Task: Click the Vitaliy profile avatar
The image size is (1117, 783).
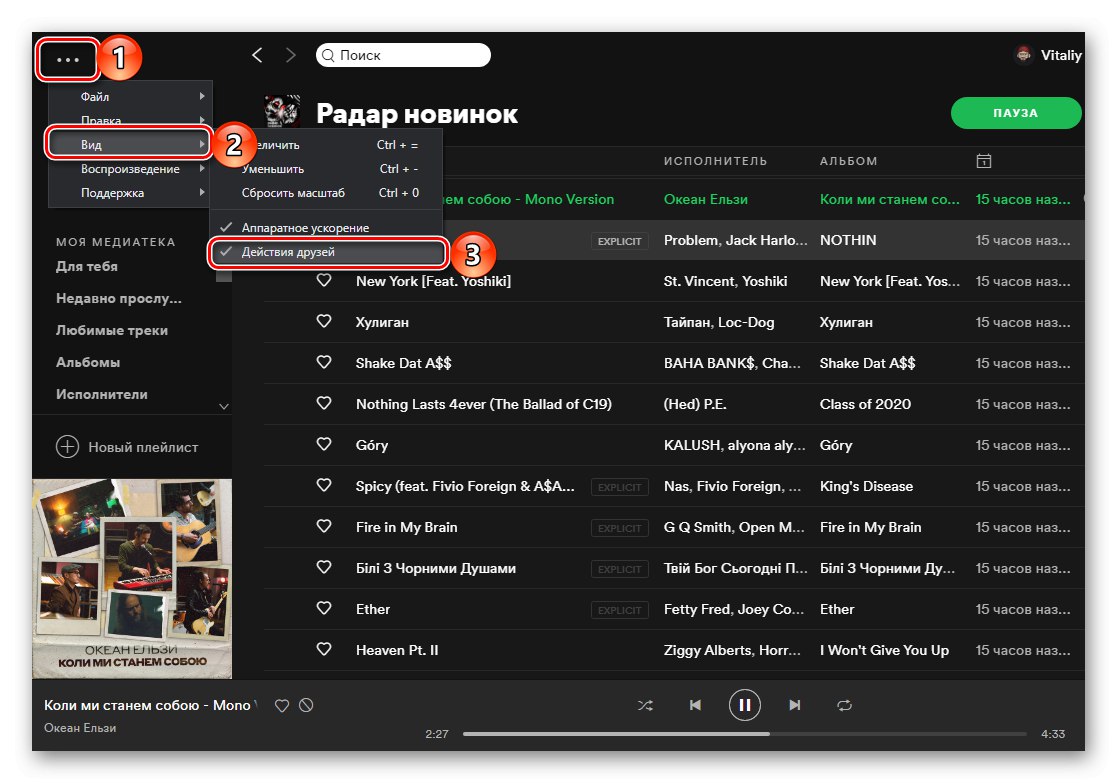Action: 1024,55
